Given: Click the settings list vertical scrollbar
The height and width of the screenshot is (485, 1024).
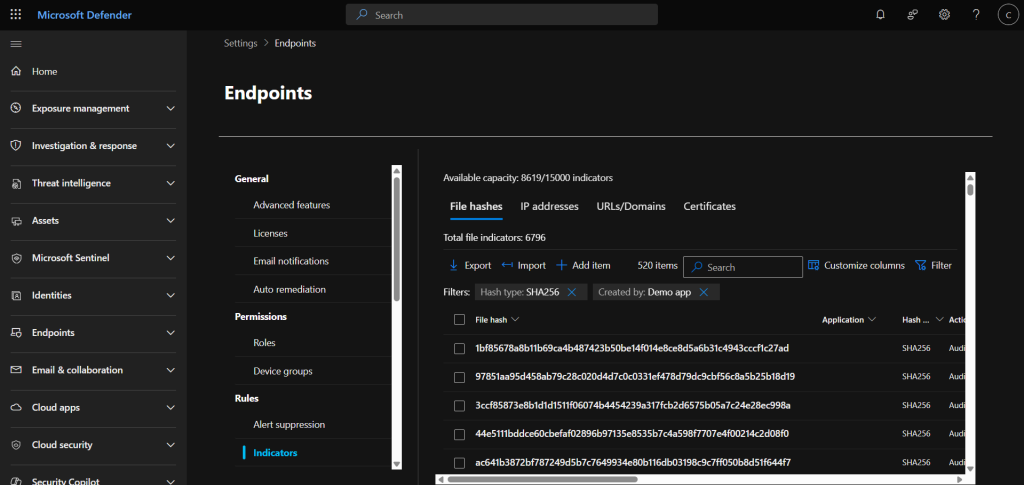Looking at the screenshot, I should pyautogui.click(x=396, y=238).
